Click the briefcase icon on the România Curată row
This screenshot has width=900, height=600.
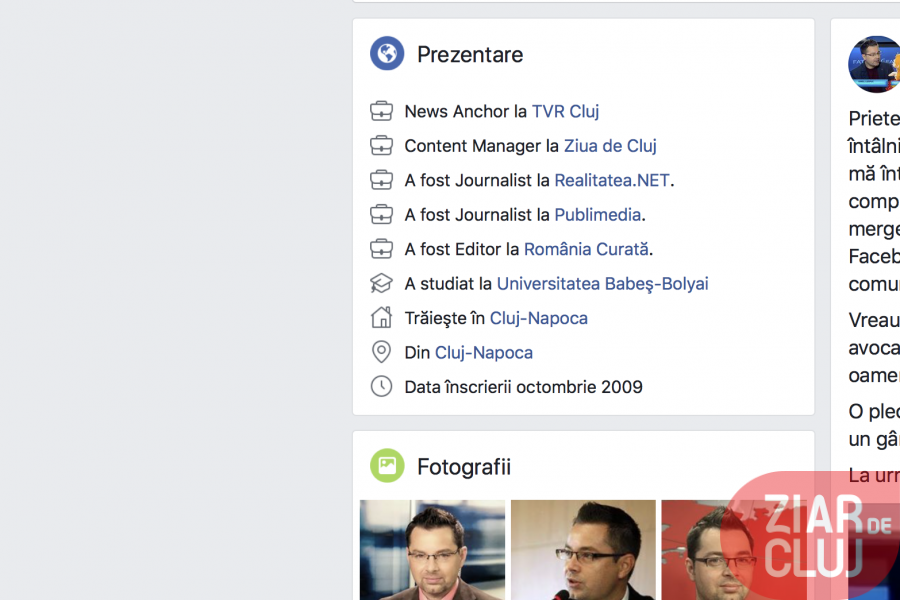tap(381, 249)
